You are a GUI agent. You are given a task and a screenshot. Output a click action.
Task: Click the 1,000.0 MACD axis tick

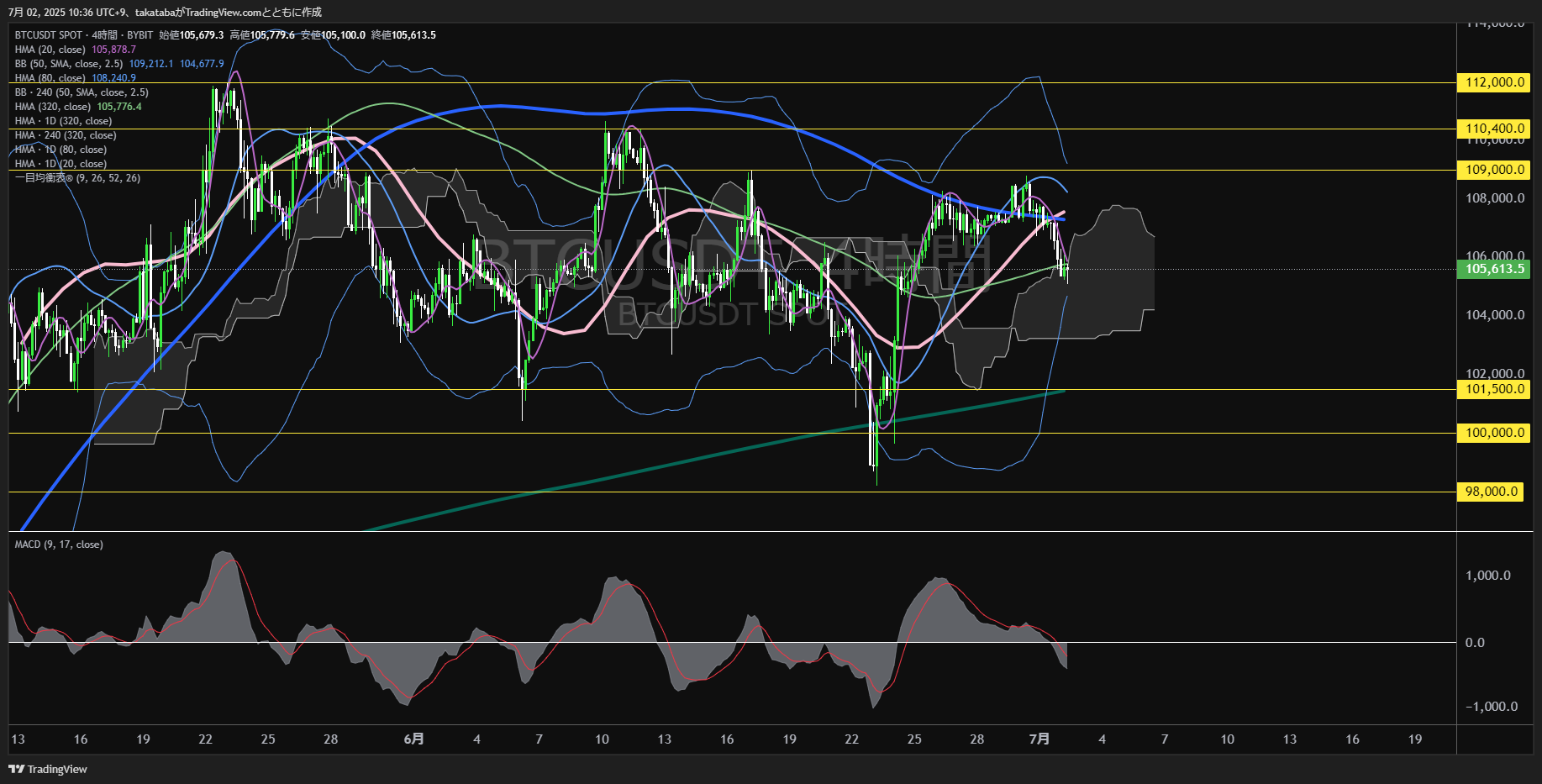pyautogui.click(x=1488, y=576)
